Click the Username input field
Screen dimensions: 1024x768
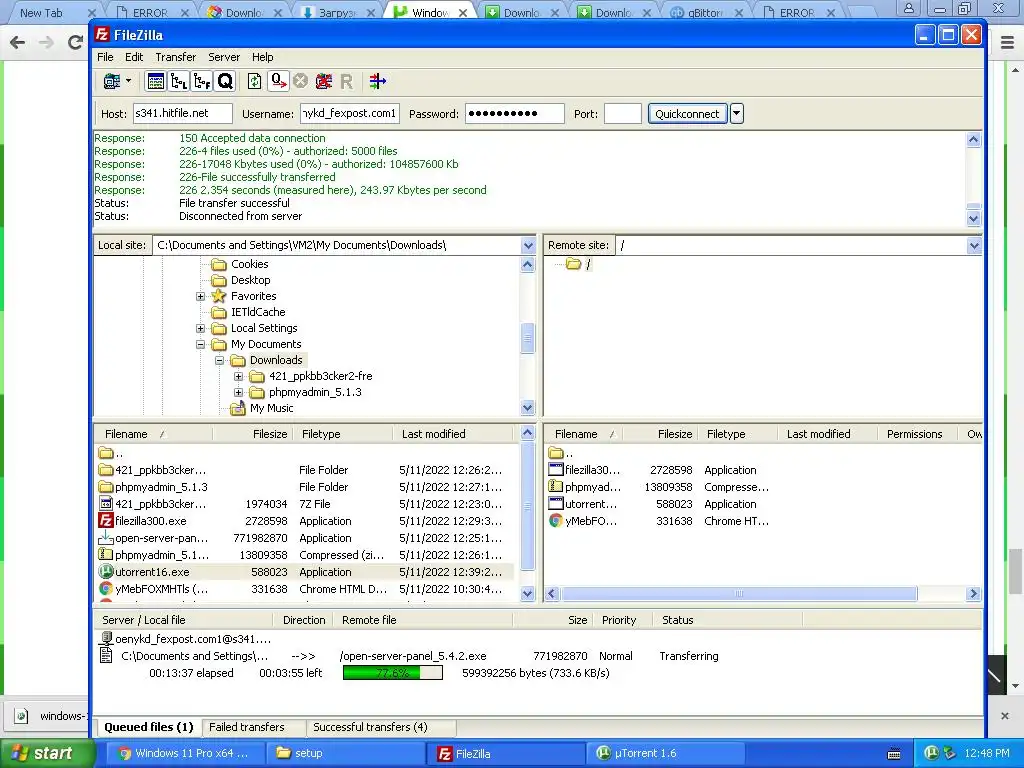(x=350, y=114)
